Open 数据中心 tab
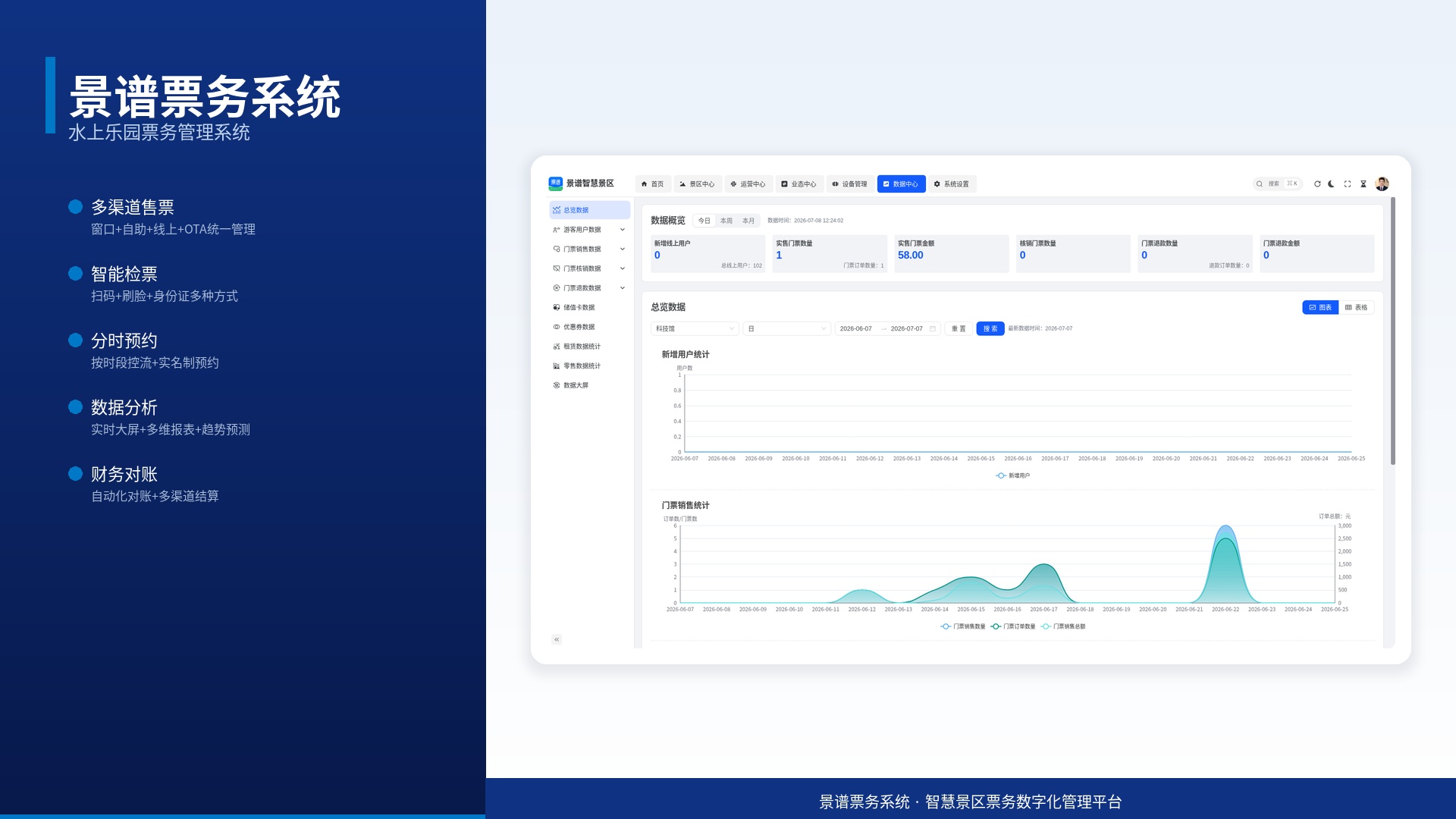Image resolution: width=1456 pixels, height=819 pixels. click(x=901, y=184)
